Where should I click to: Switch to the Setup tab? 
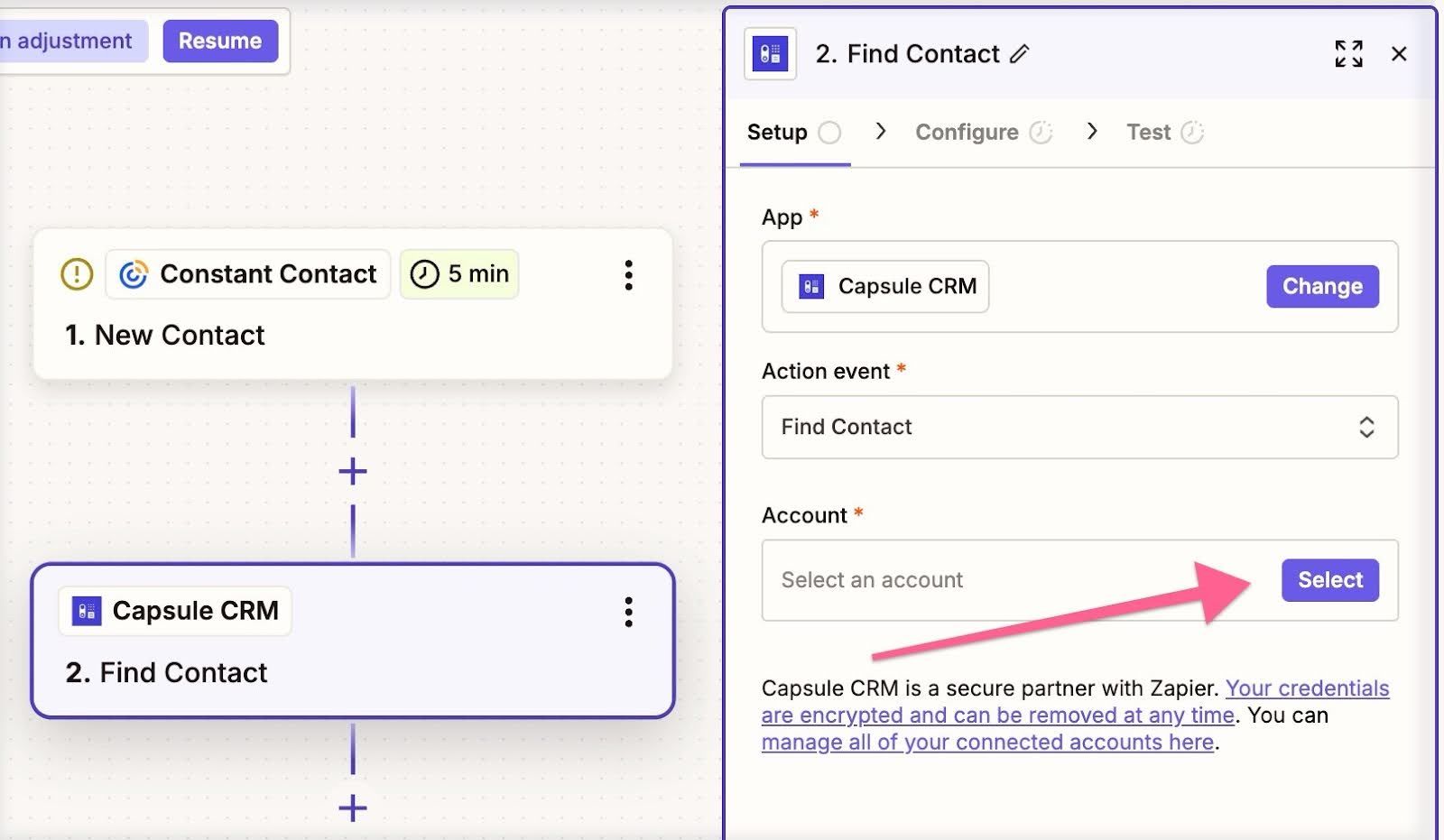794,133
